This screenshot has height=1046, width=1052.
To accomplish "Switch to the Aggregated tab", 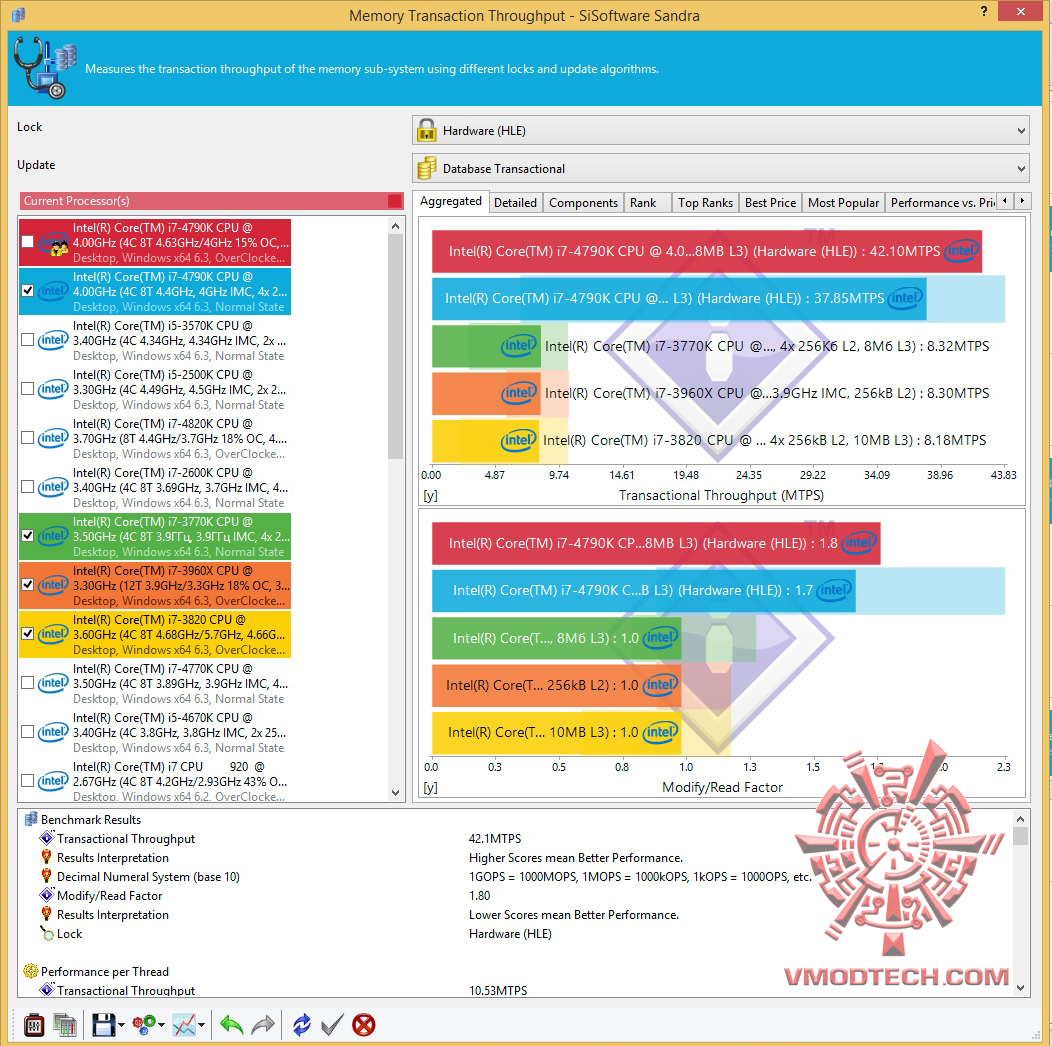I will 451,201.
